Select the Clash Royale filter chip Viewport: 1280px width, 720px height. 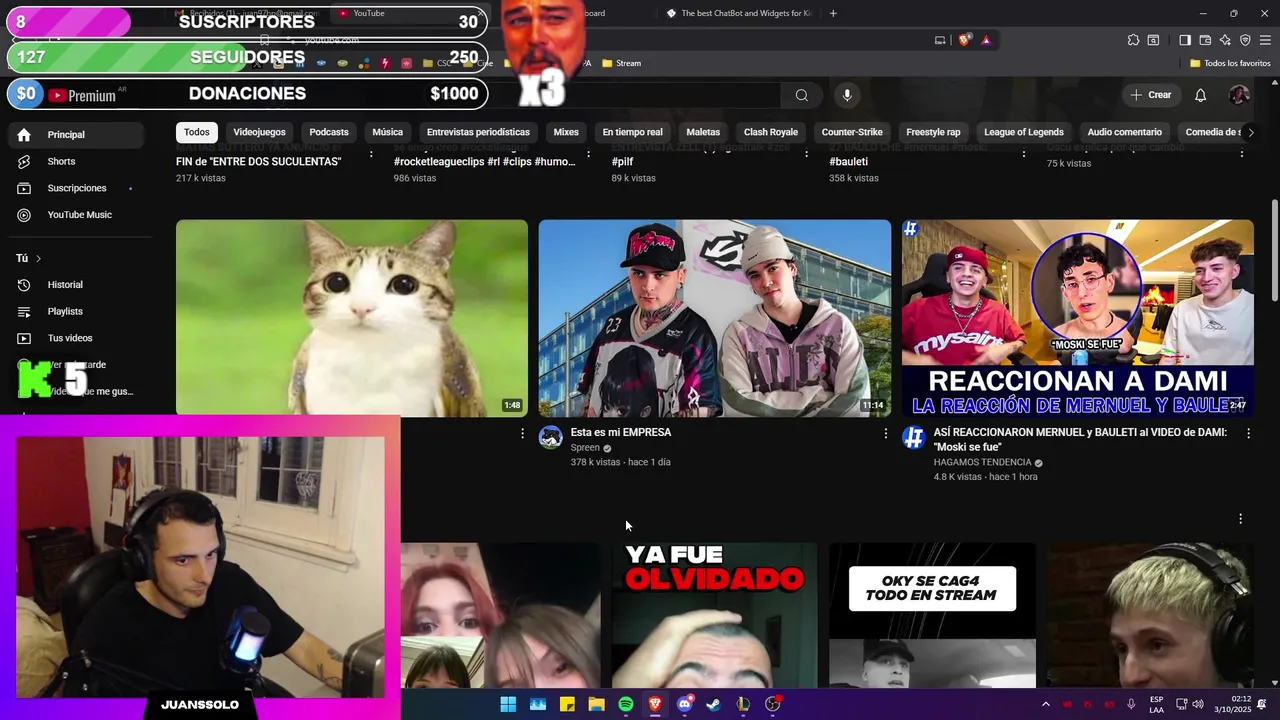771,132
